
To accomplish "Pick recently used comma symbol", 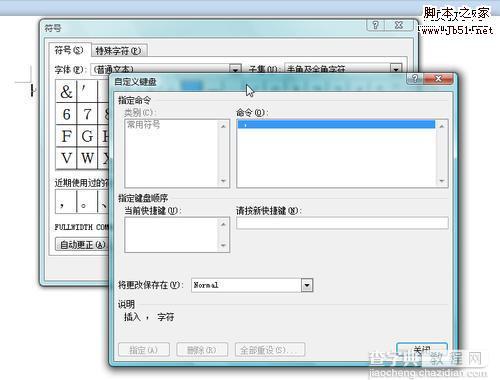I will pos(66,201).
